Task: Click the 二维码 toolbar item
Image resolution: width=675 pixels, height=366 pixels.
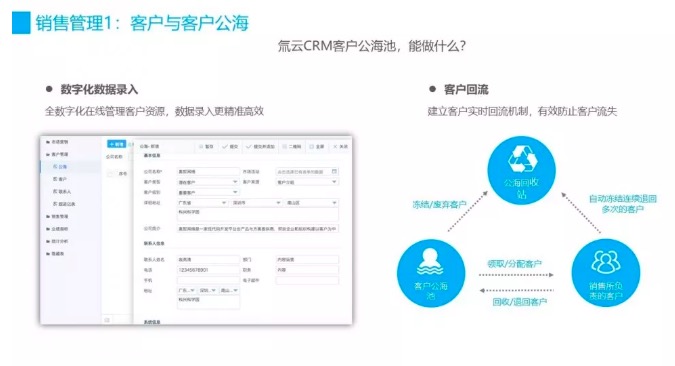Action: pyautogui.click(x=291, y=146)
